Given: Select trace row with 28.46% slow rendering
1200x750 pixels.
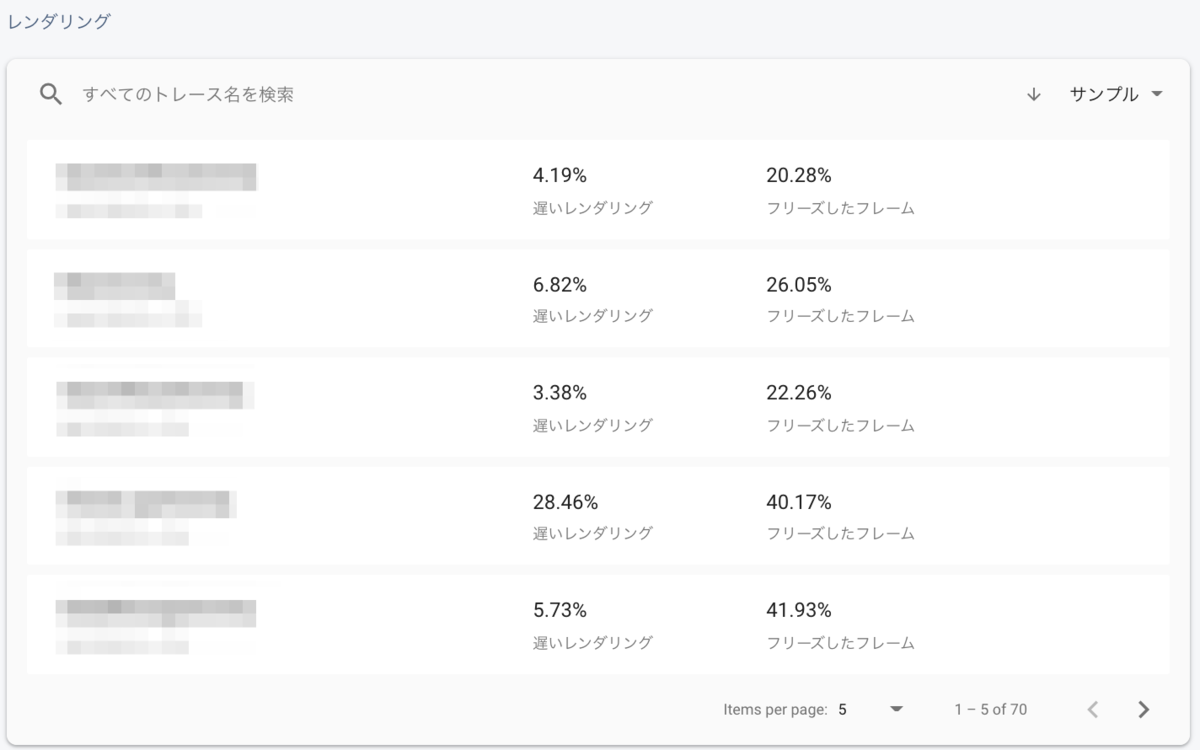Looking at the screenshot, I should click(x=597, y=516).
